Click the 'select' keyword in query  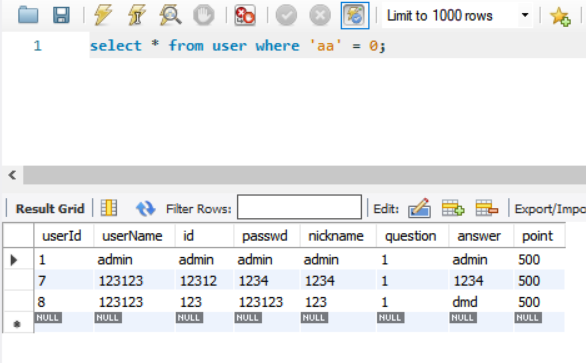pyautogui.click(x=116, y=46)
